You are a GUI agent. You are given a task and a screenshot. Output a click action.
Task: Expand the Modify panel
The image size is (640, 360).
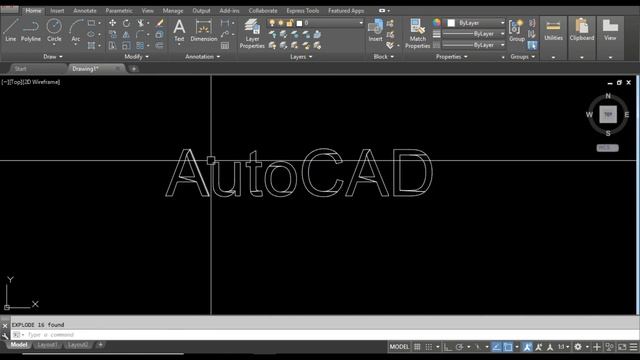tap(136, 57)
